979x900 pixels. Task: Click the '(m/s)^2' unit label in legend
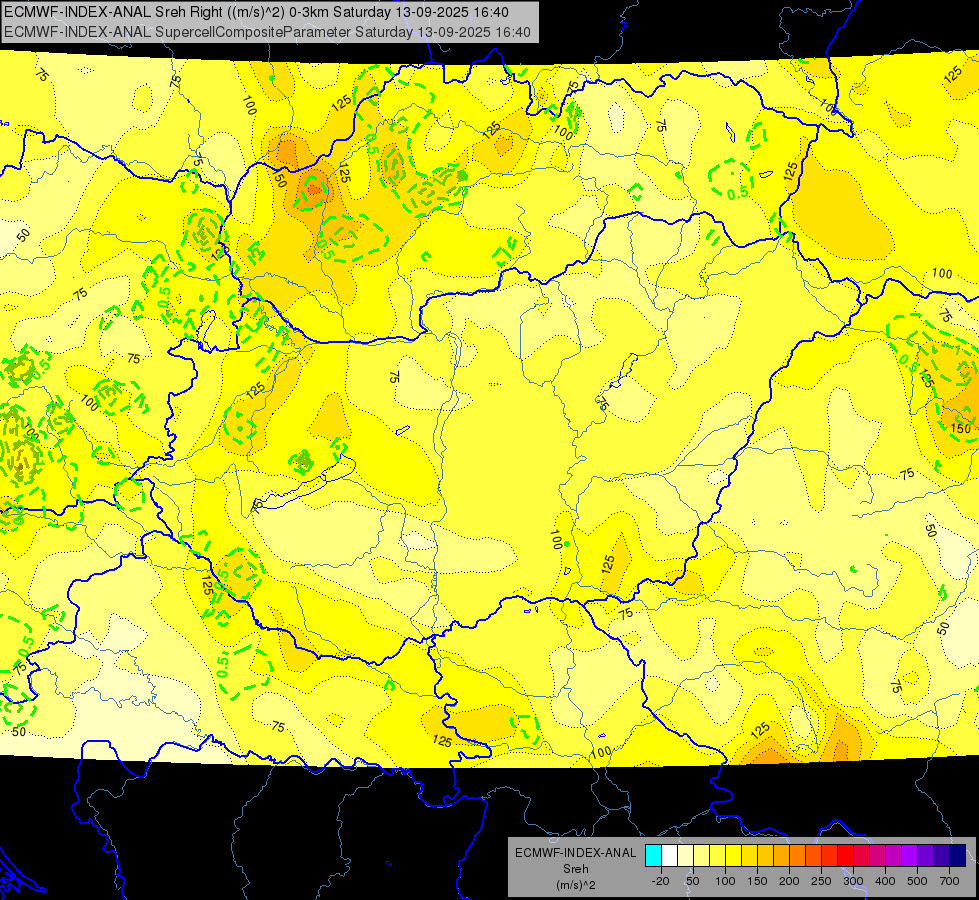click(x=575, y=885)
